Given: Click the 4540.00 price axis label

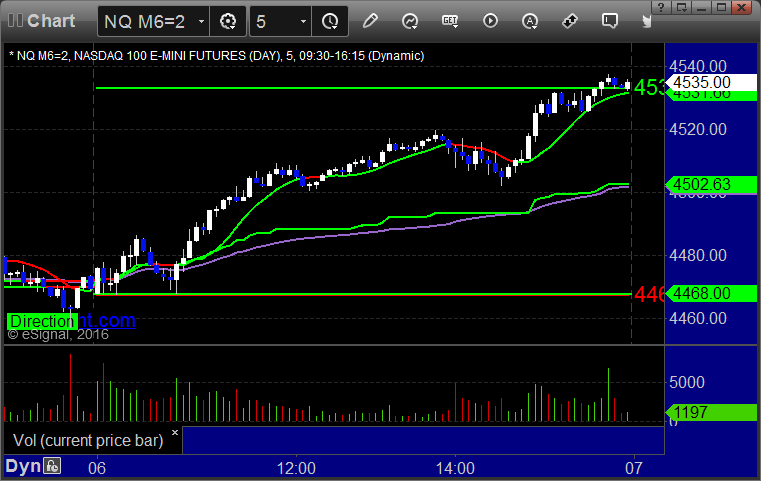Looking at the screenshot, I should 698,66.
